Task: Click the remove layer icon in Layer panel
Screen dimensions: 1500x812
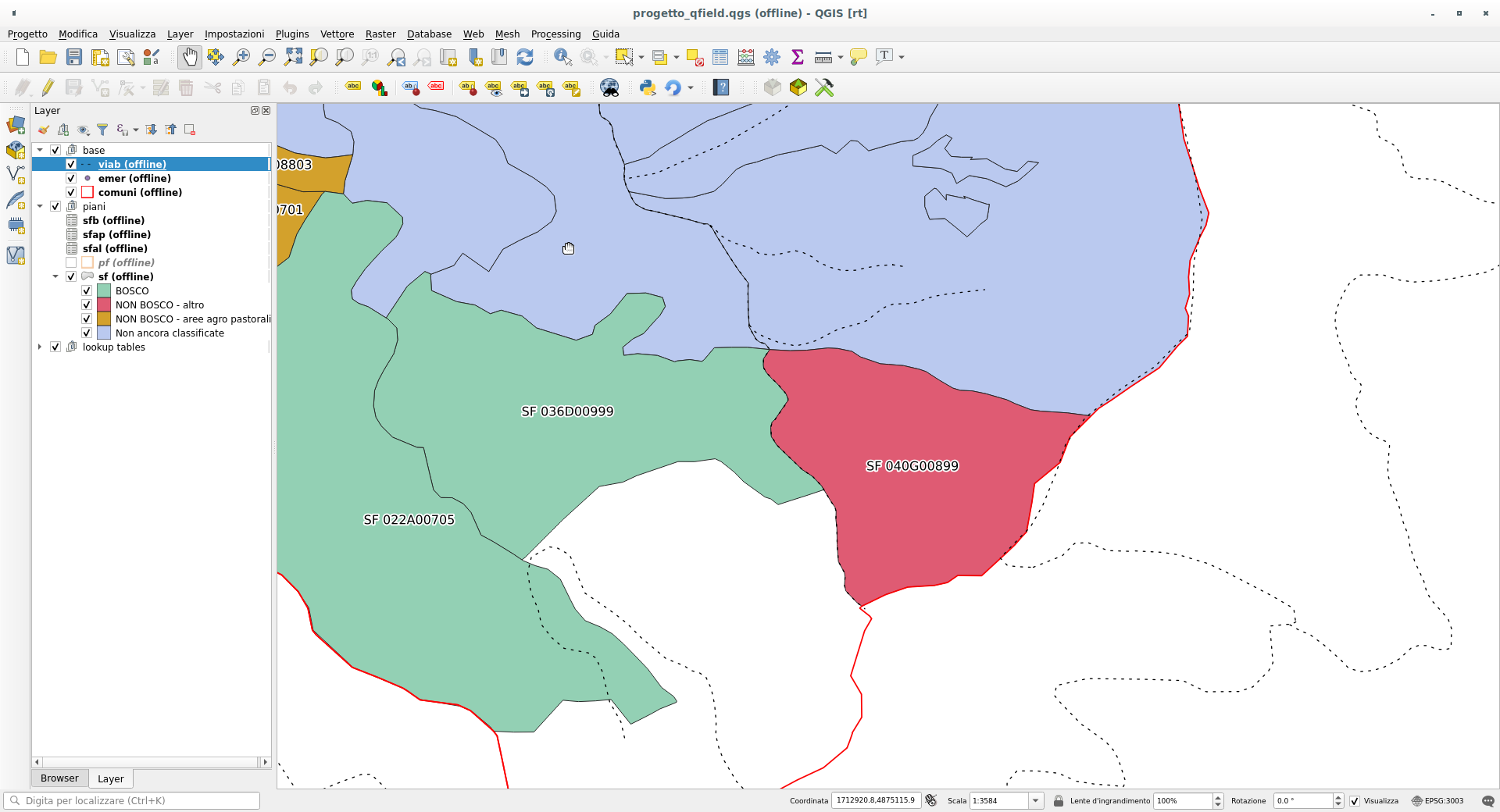Action: [x=190, y=130]
